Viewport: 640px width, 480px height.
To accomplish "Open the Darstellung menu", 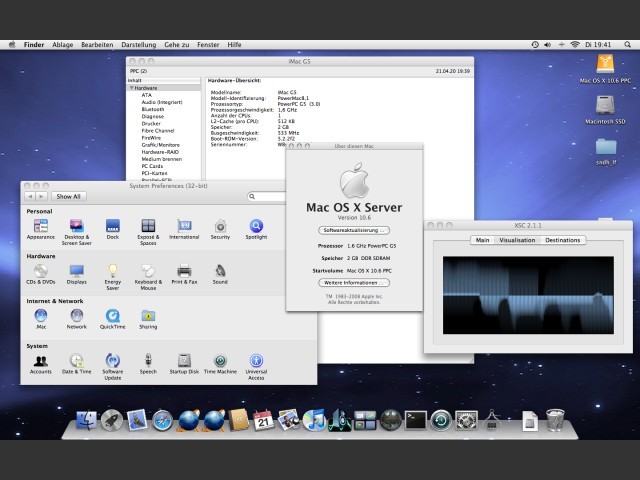I will click(x=139, y=44).
